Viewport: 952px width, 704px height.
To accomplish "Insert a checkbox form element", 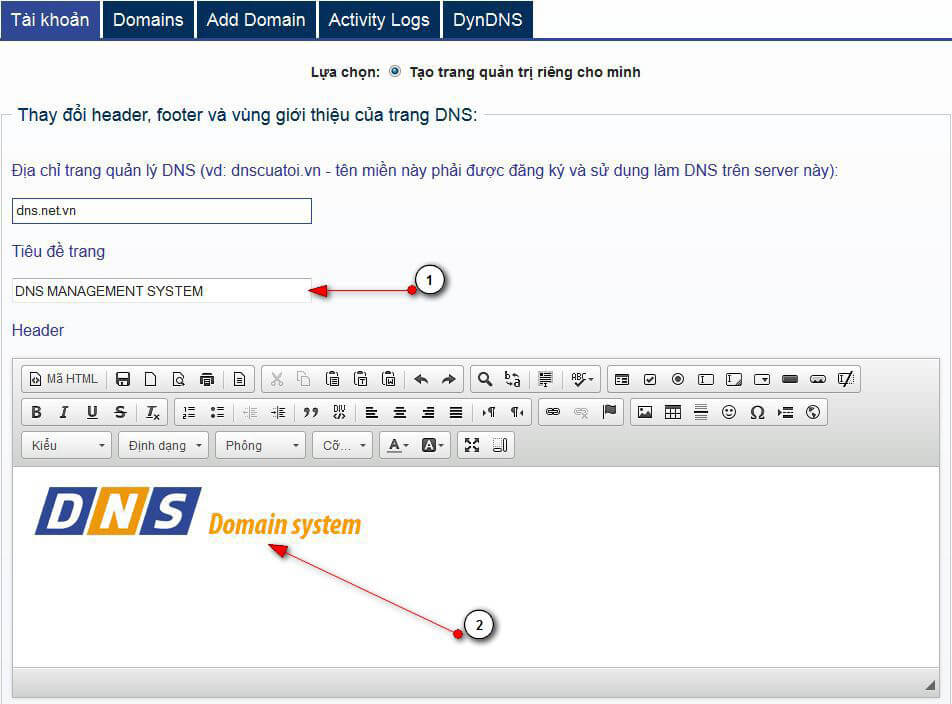I will (650, 379).
